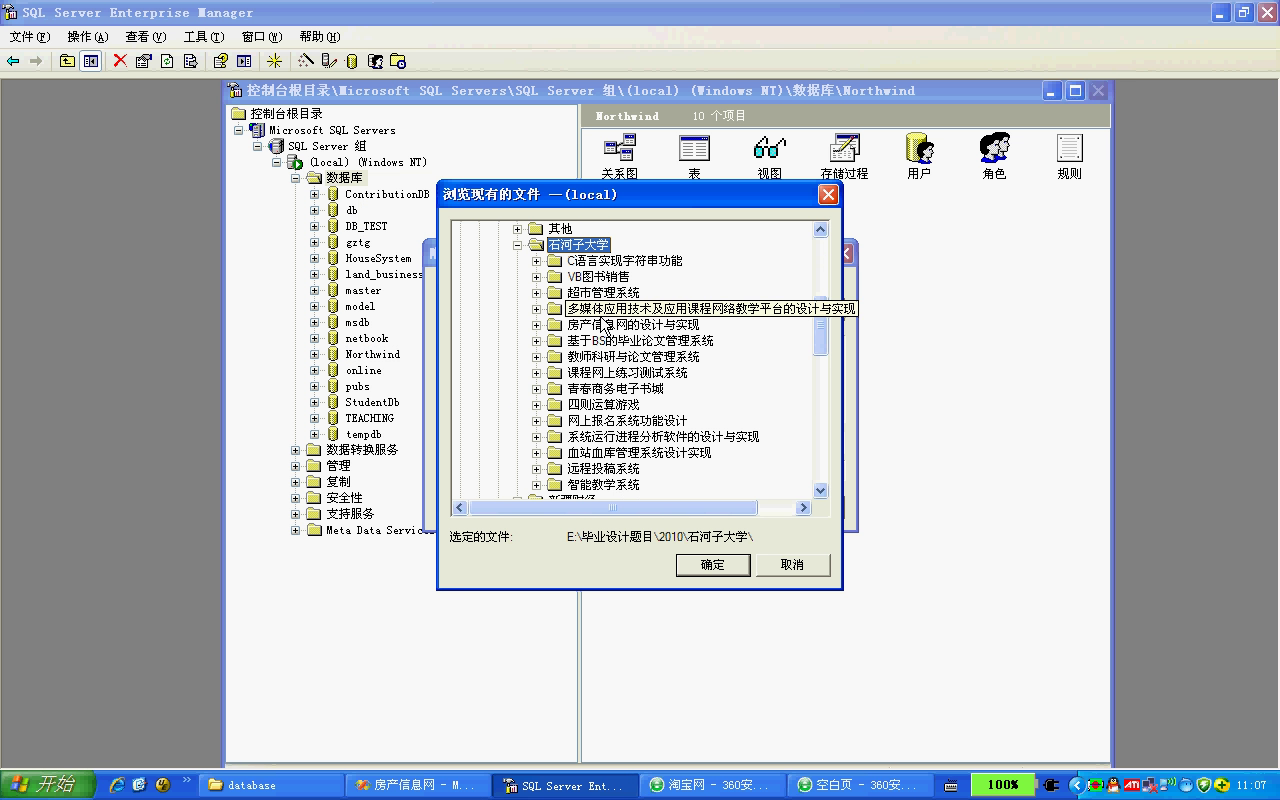Click the Register Server toolbar icon
The height and width of the screenshot is (800, 1280).
[x=329, y=61]
